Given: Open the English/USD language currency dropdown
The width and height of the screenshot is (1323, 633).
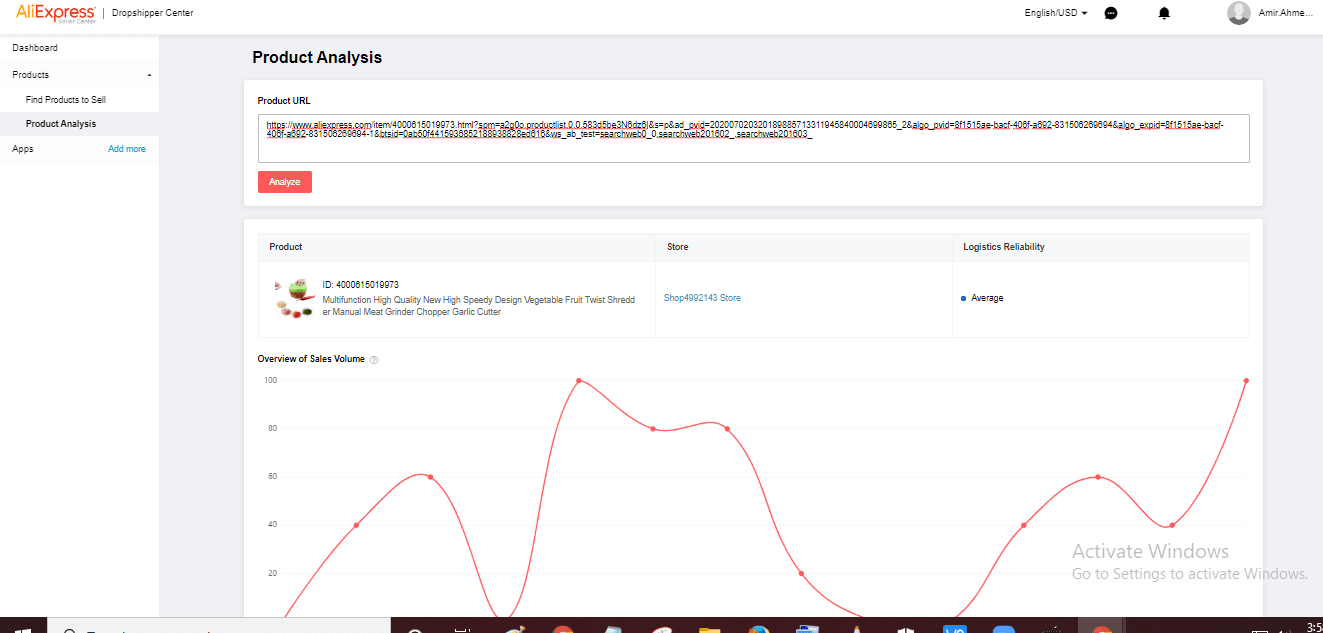Looking at the screenshot, I should tap(1056, 13).
